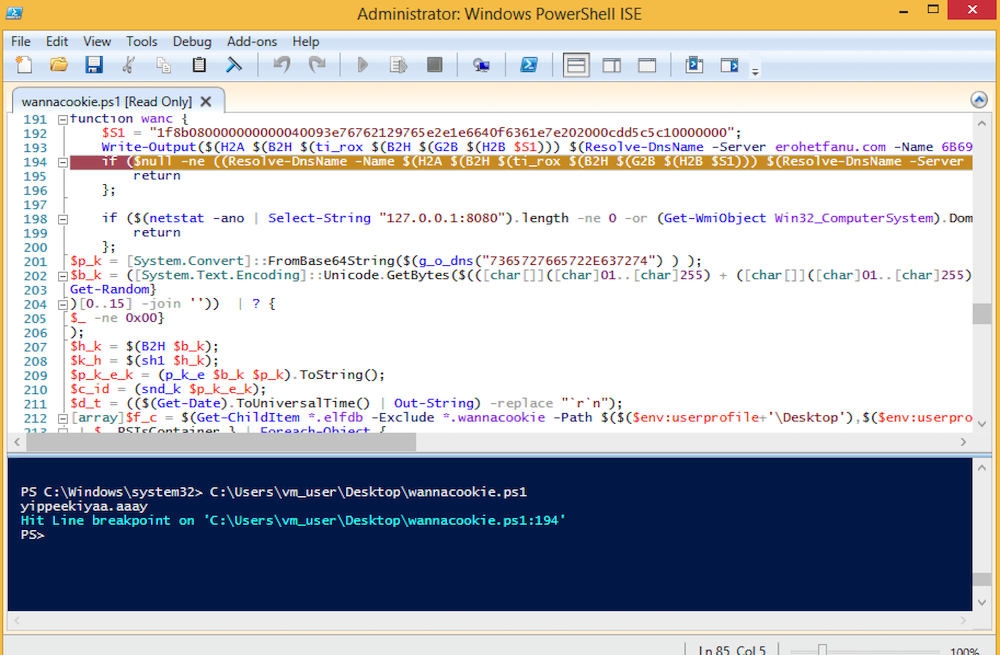
Task: Paste from clipboard using the Paste icon
Action: coord(199,64)
